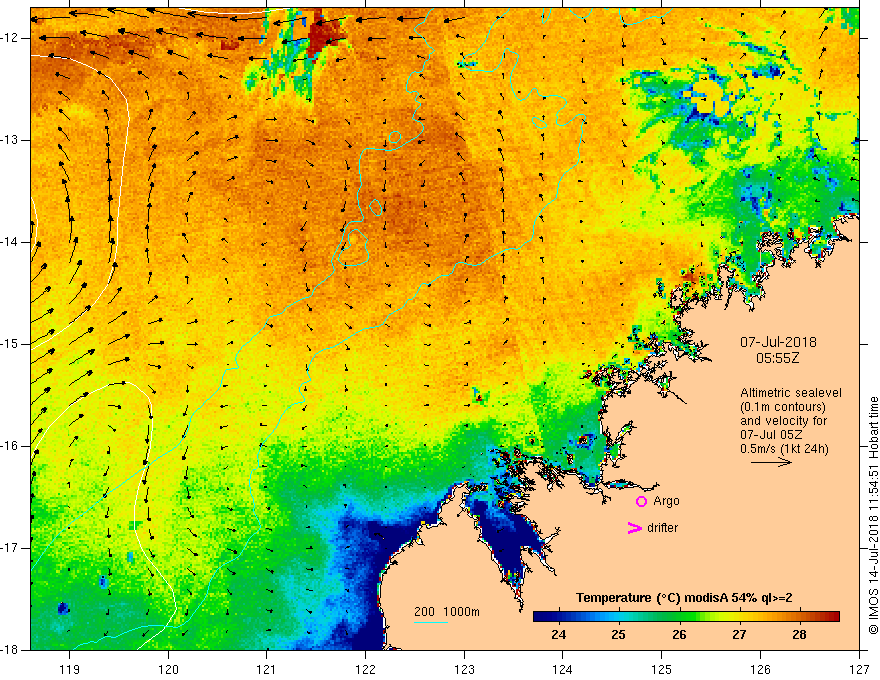Click the longitude 124 axis label
Screen dimensions: 880x680
click(x=563, y=669)
